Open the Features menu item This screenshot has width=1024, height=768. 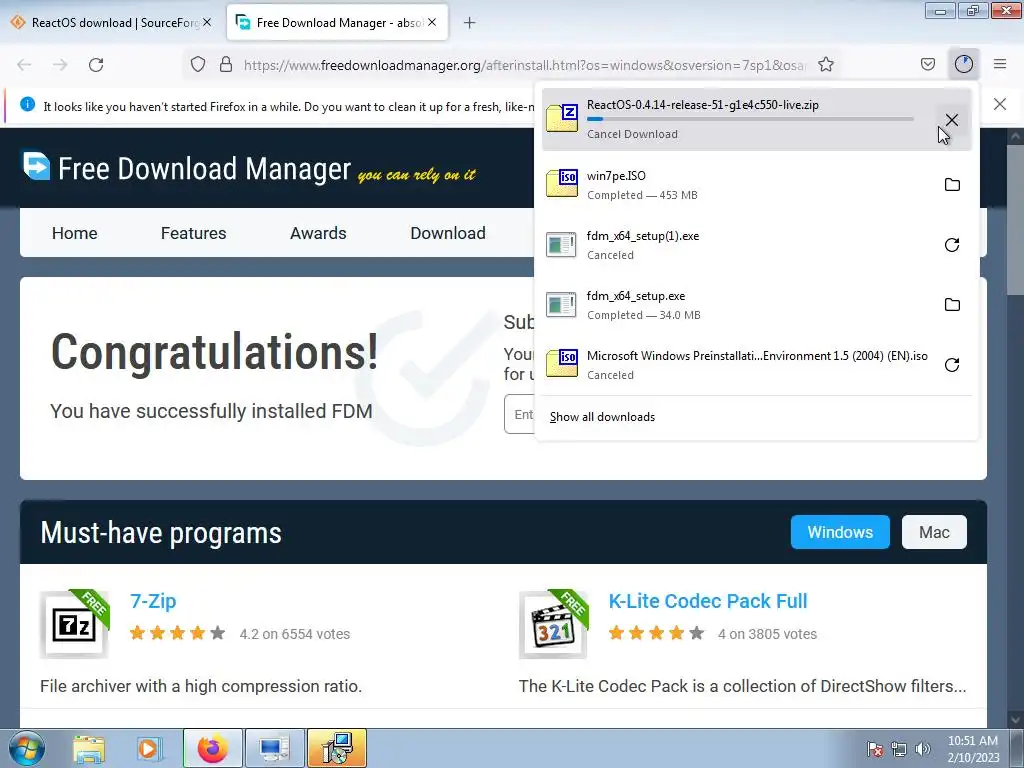(193, 233)
